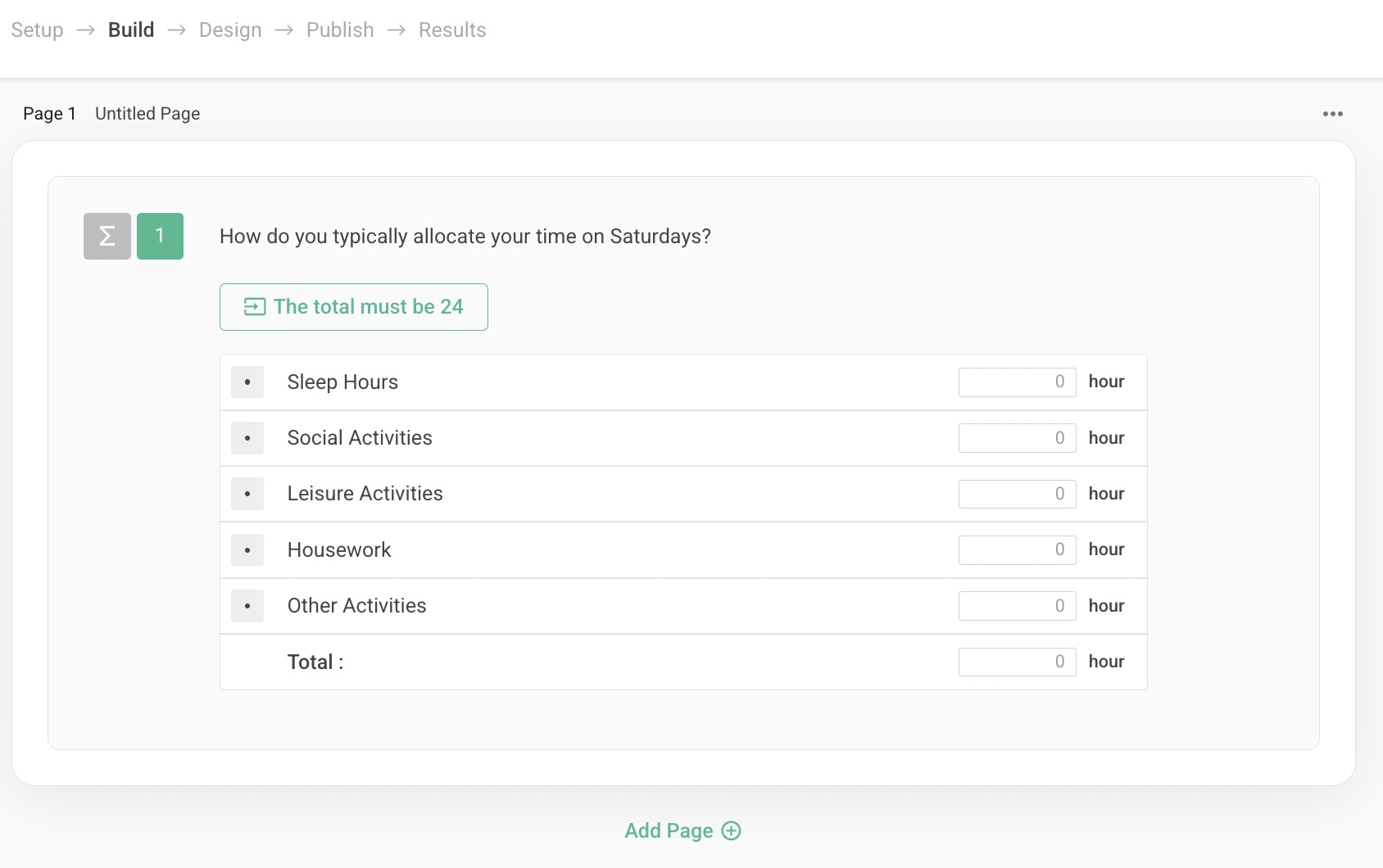Switch to the Design step
The image size is (1383, 868).
(x=230, y=29)
